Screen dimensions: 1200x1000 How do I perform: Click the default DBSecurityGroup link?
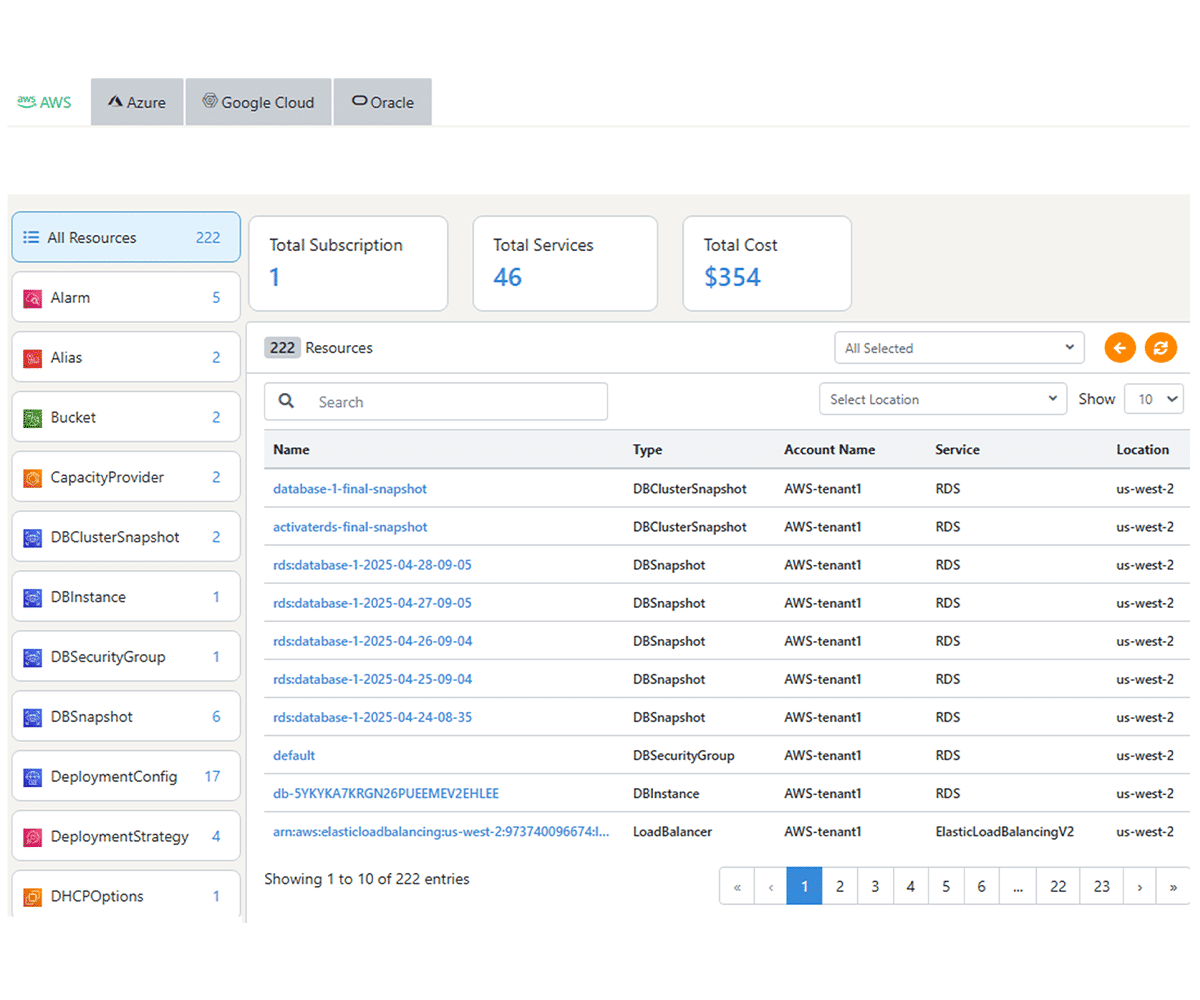tap(294, 755)
